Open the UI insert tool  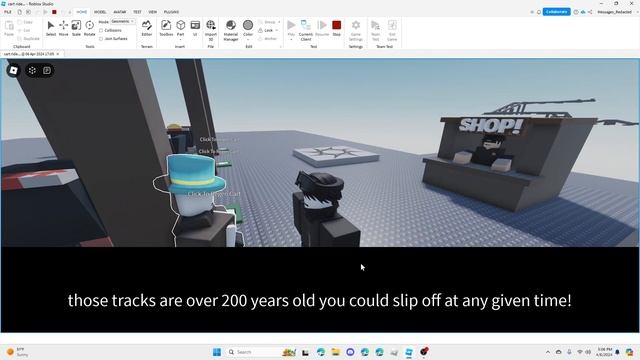[x=195, y=28]
